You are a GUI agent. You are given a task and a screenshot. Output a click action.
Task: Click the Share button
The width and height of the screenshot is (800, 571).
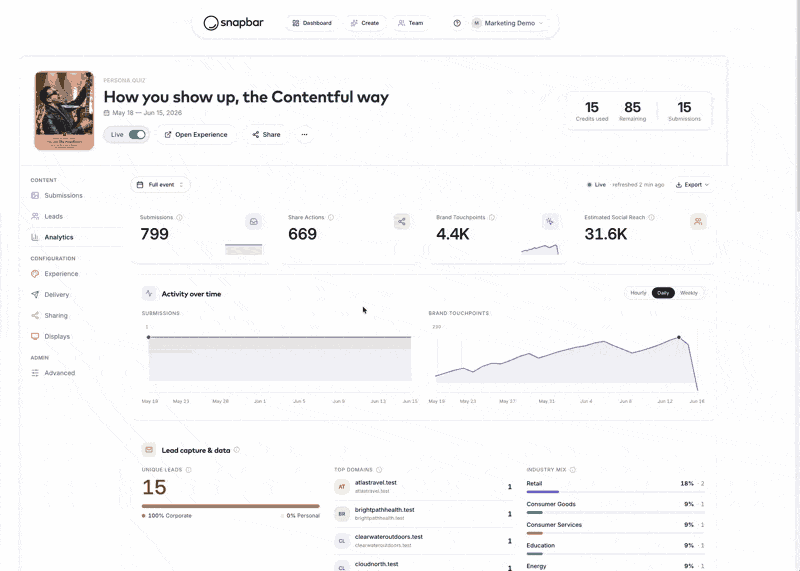tap(266, 135)
